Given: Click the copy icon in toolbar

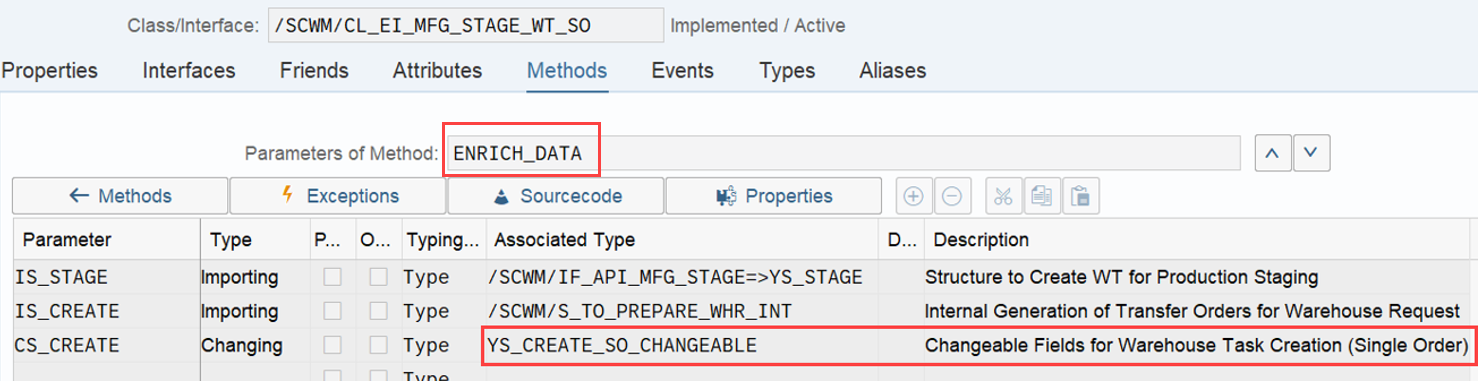Looking at the screenshot, I should (1042, 196).
